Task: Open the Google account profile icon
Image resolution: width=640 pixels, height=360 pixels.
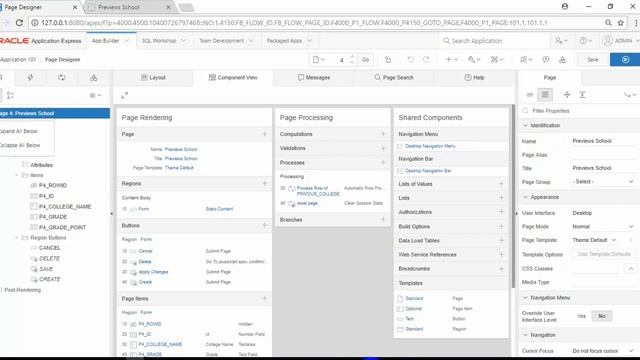Action: 565,7
